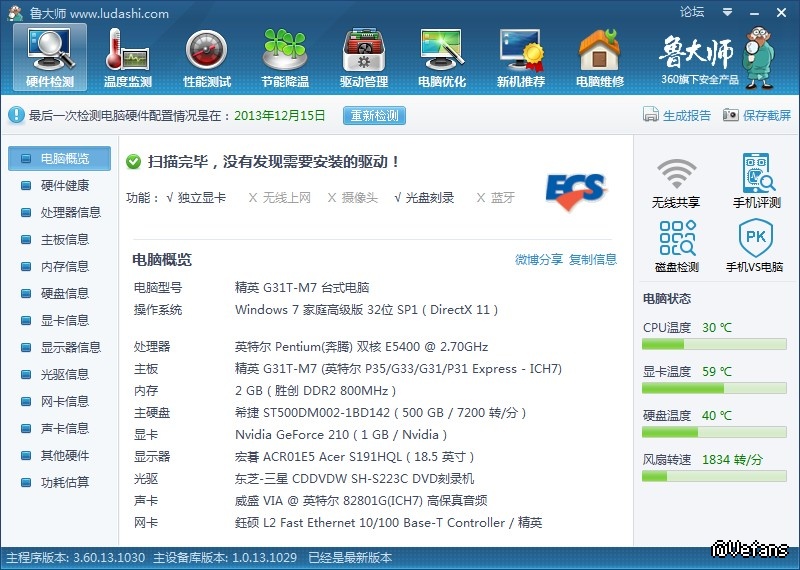Image resolution: width=800 pixels, height=570 pixels.
Task: Click the detection date 2013年12月15日
Action: tap(280, 115)
